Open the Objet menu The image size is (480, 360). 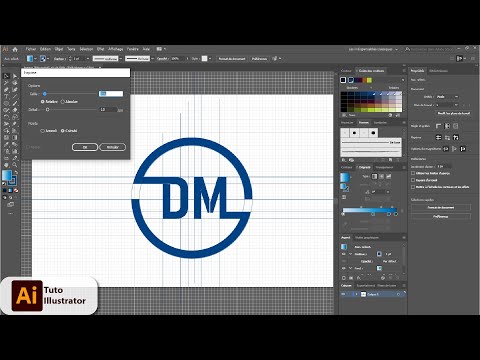(59, 49)
